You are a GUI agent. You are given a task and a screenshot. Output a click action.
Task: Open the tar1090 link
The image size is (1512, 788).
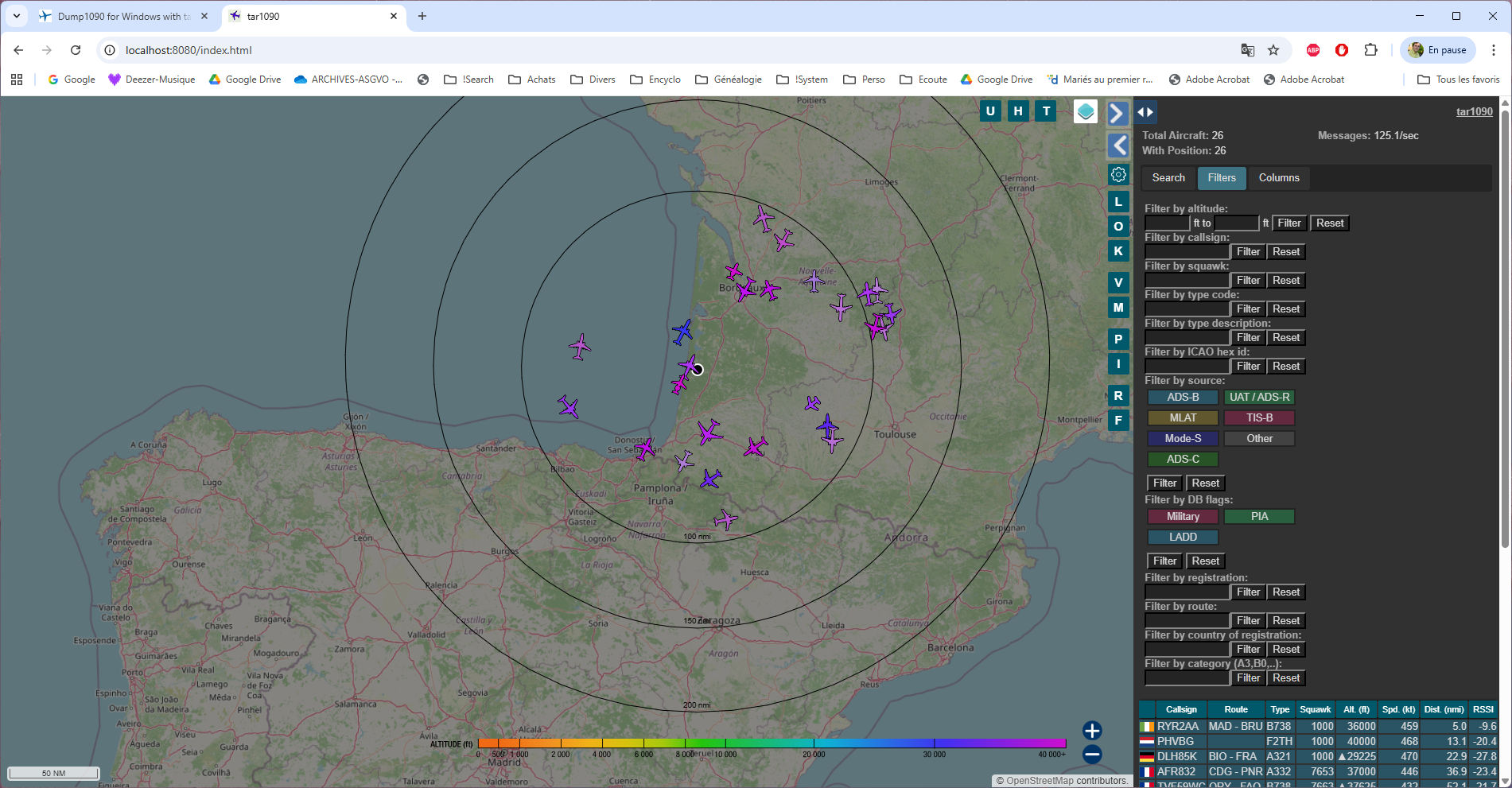(1474, 112)
